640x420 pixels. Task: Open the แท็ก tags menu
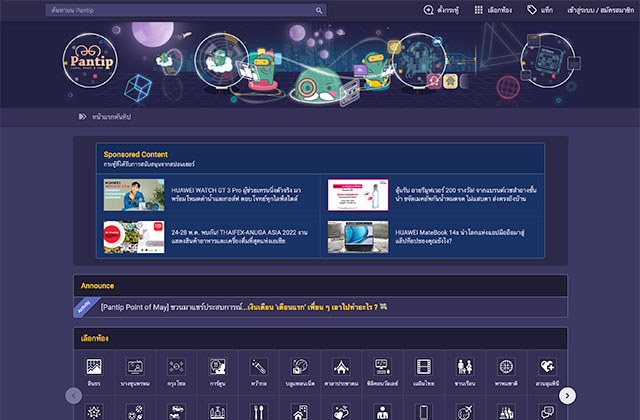click(x=540, y=10)
